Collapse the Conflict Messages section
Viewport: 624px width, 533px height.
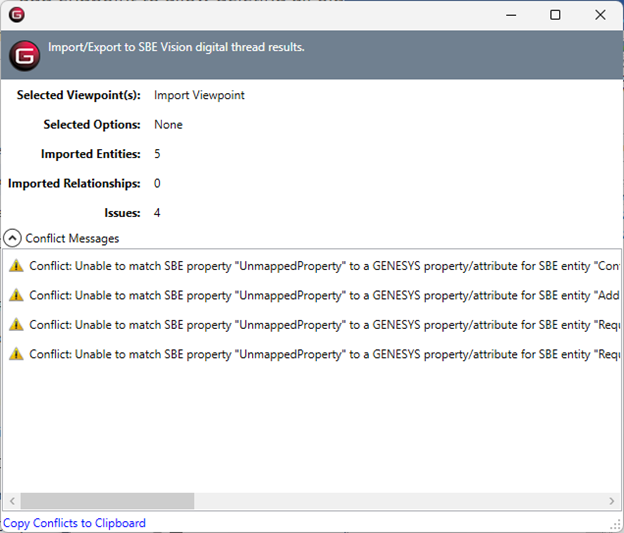coord(12,238)
